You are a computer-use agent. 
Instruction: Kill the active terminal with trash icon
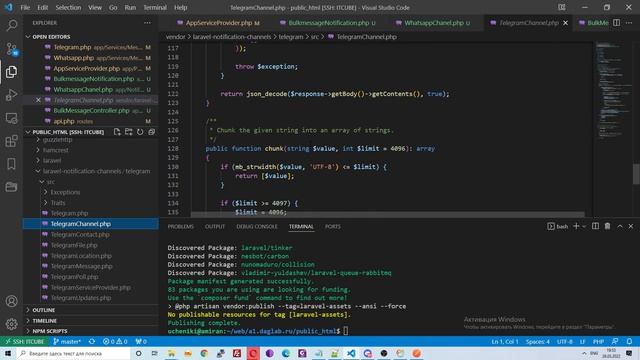click(x=607, y=226)
